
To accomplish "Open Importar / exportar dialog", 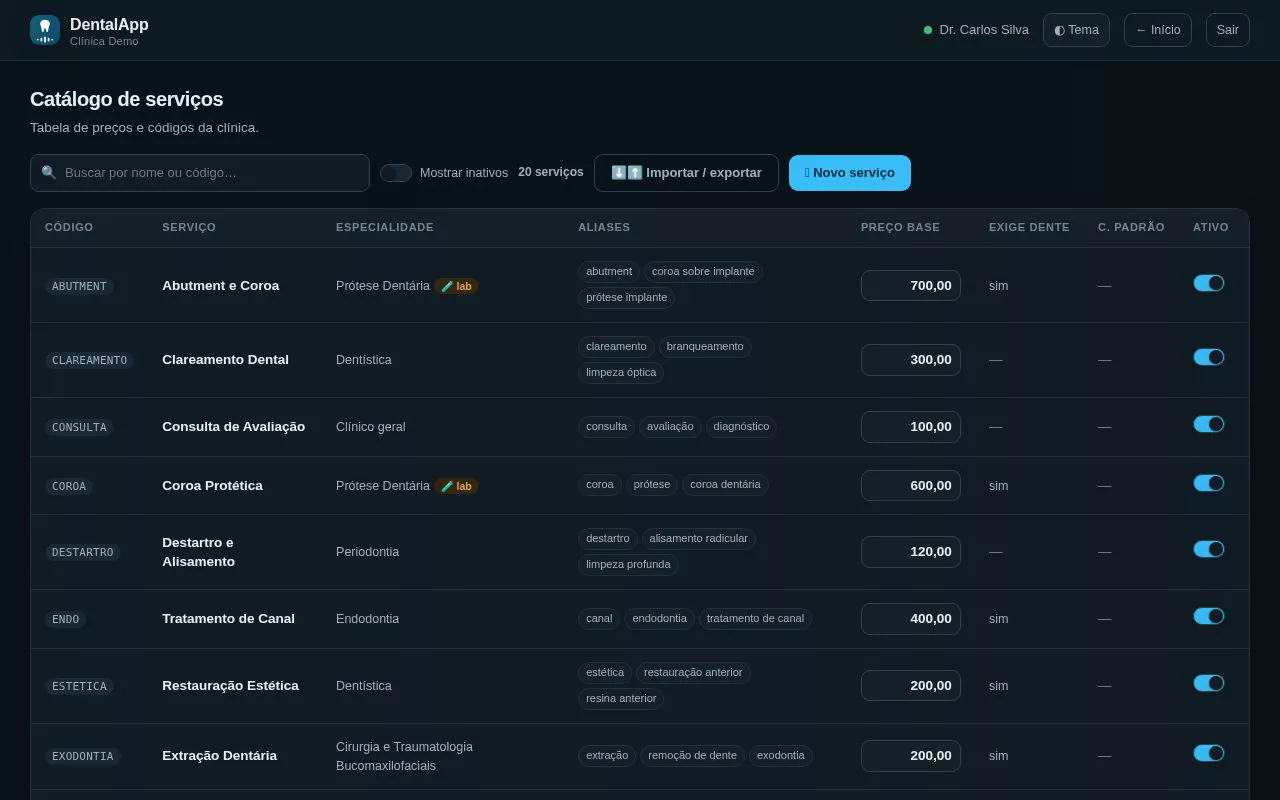I will click(686, 173).
